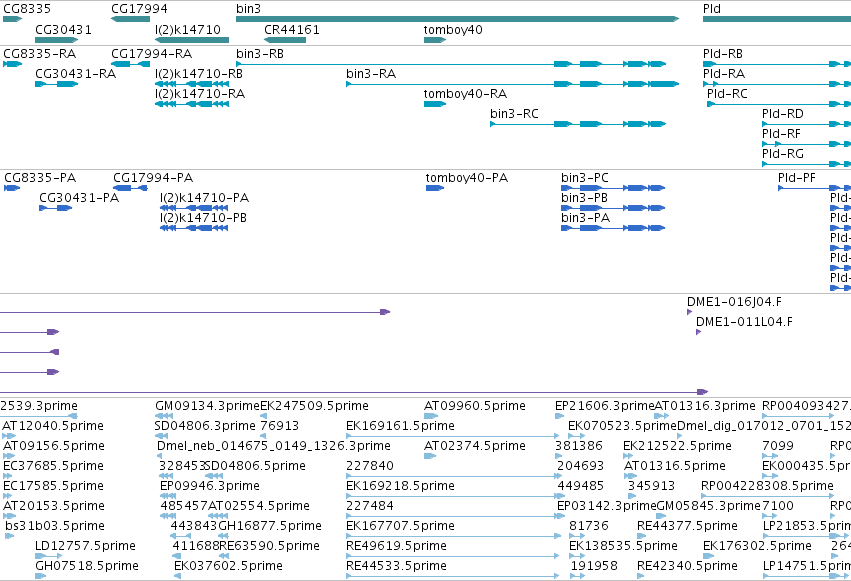Screen dimensions: 851x581
Task: Click the bin3-PB protein label
Action: [x=585, y=198]
